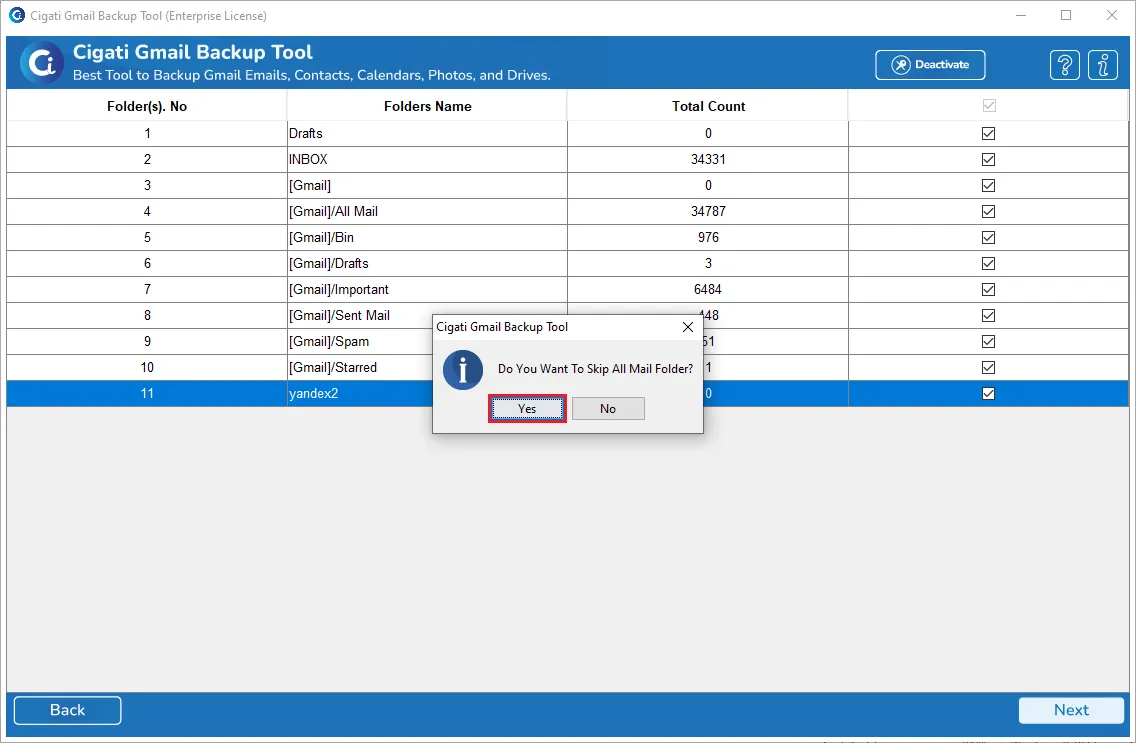Click the Deactivate button
This screenshot has height=743, width=1136.
(x=930, y=64)
